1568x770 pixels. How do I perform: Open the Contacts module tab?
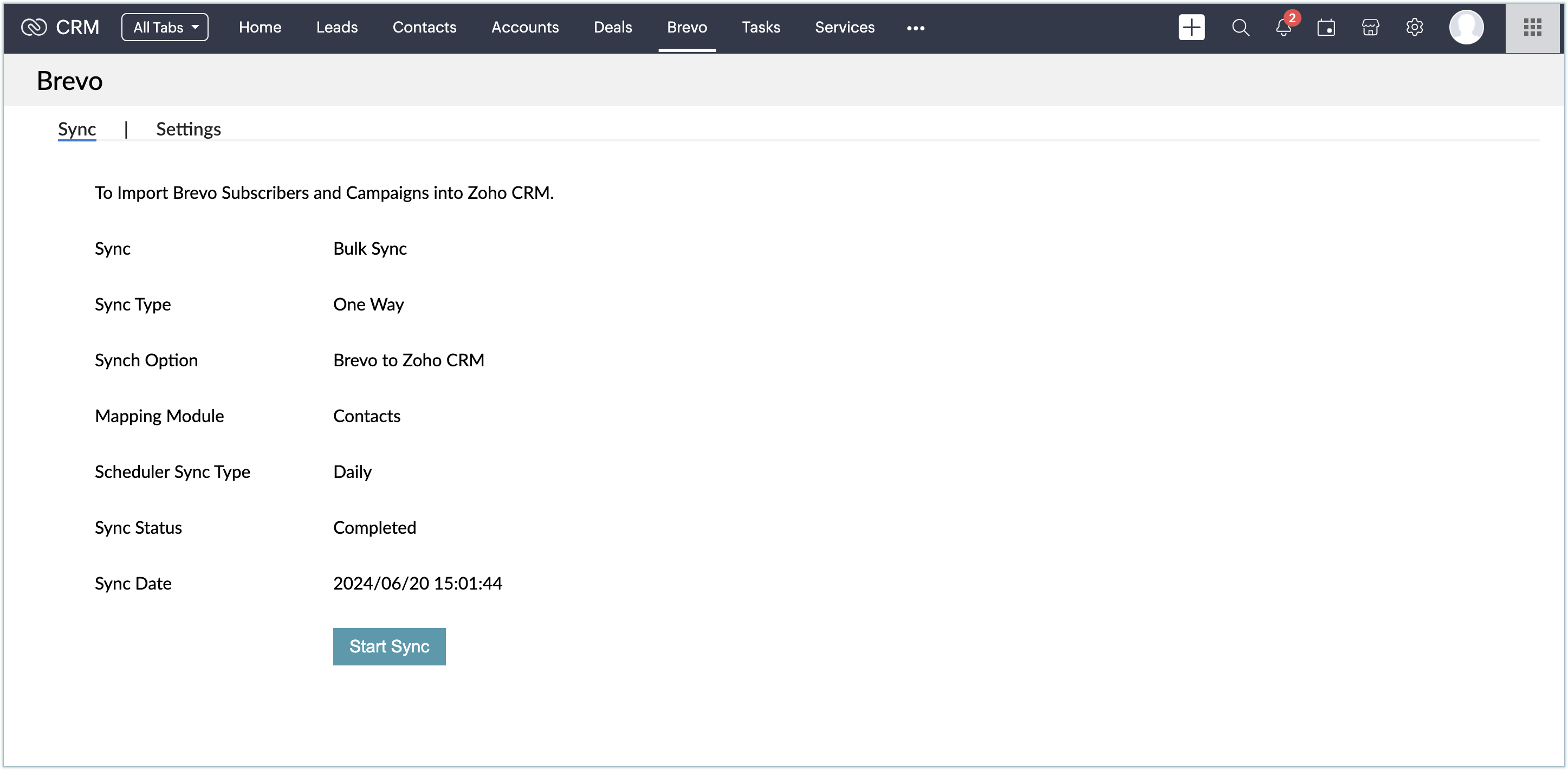click(x=424, y=28)
